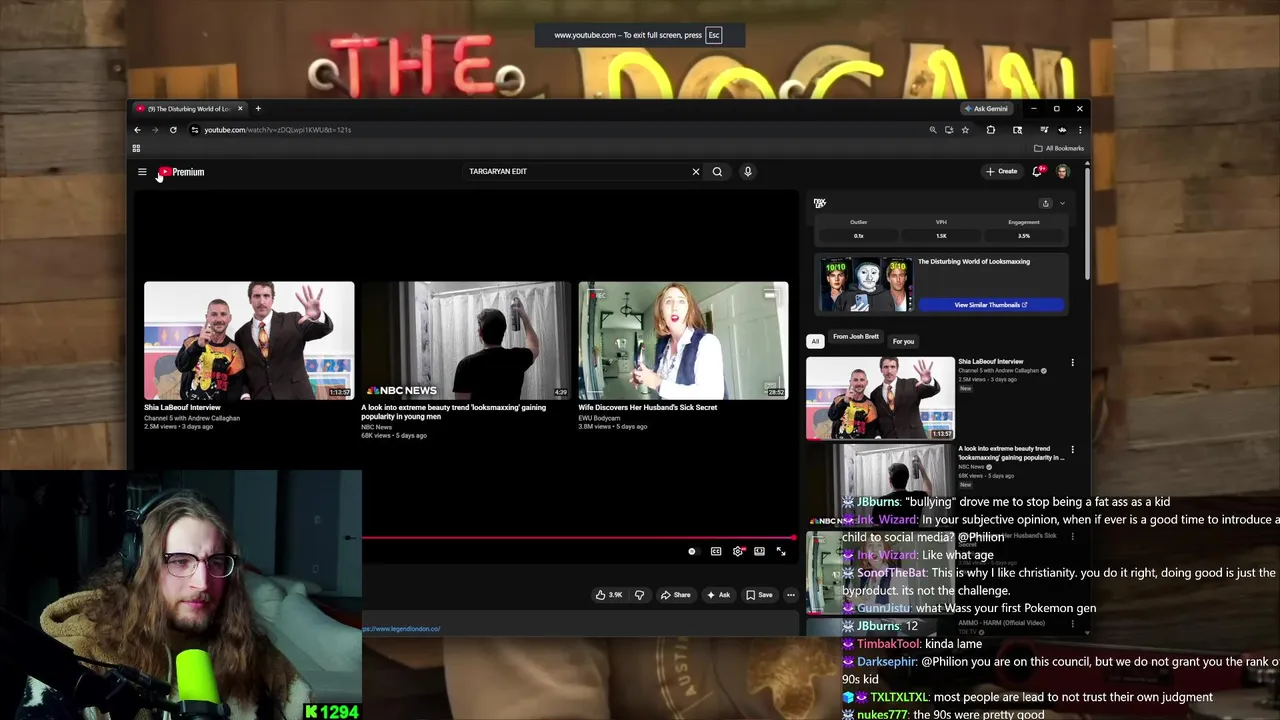Screen dimensions: 1280x720
Task: Exit full screen in the player
Action: (x=781, y=551)
